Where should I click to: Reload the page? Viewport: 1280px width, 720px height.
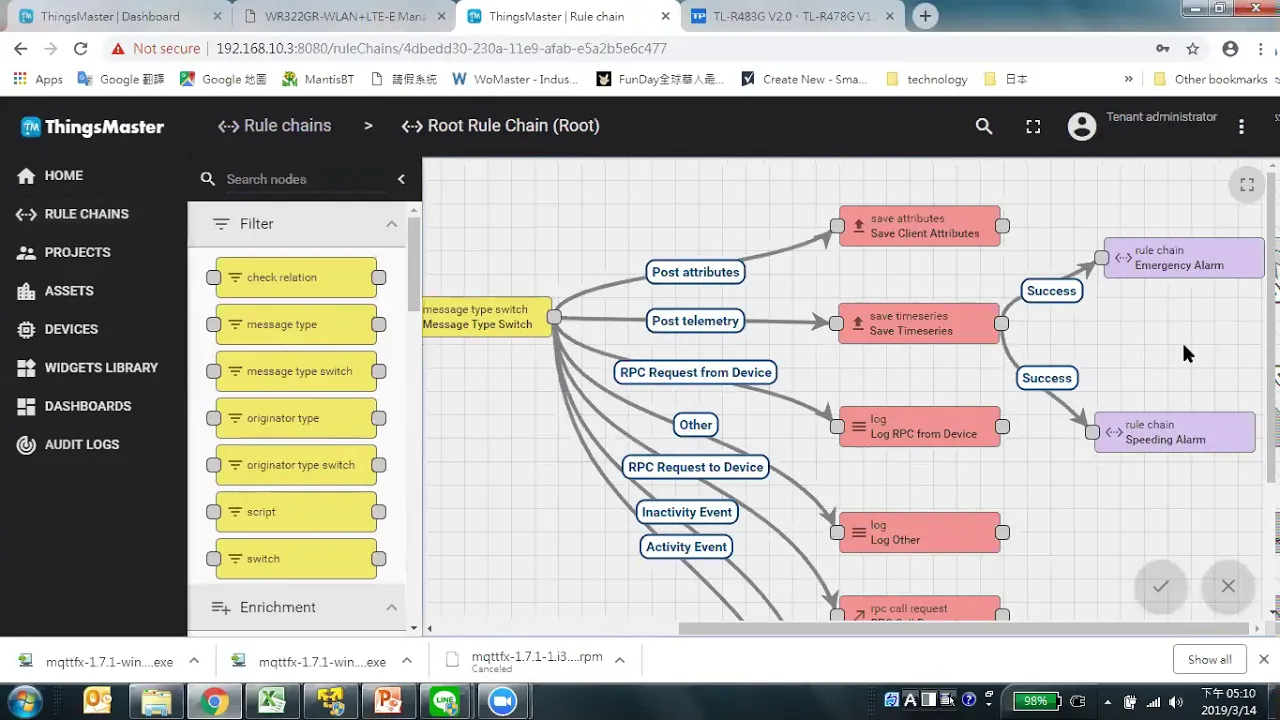pyautogui.click(x=81, y=48)
